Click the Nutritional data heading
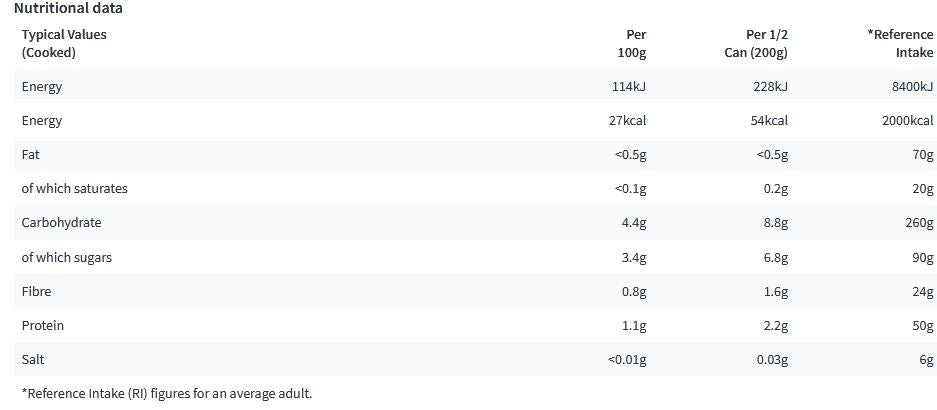This screenshot has width=937, height=410. click(68, 8)
